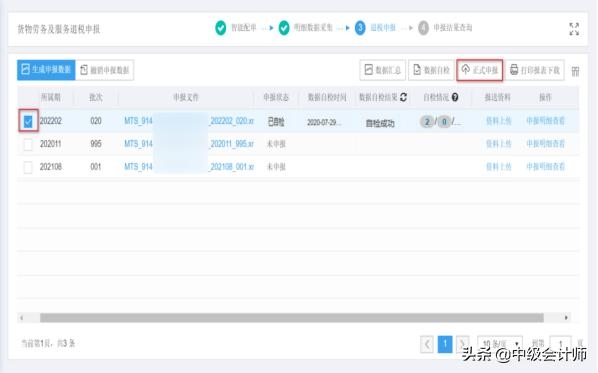Click the gray badge showing 2 in 自检情况
The width and height of the screenshot is (598, 373).
pos(427,122)
